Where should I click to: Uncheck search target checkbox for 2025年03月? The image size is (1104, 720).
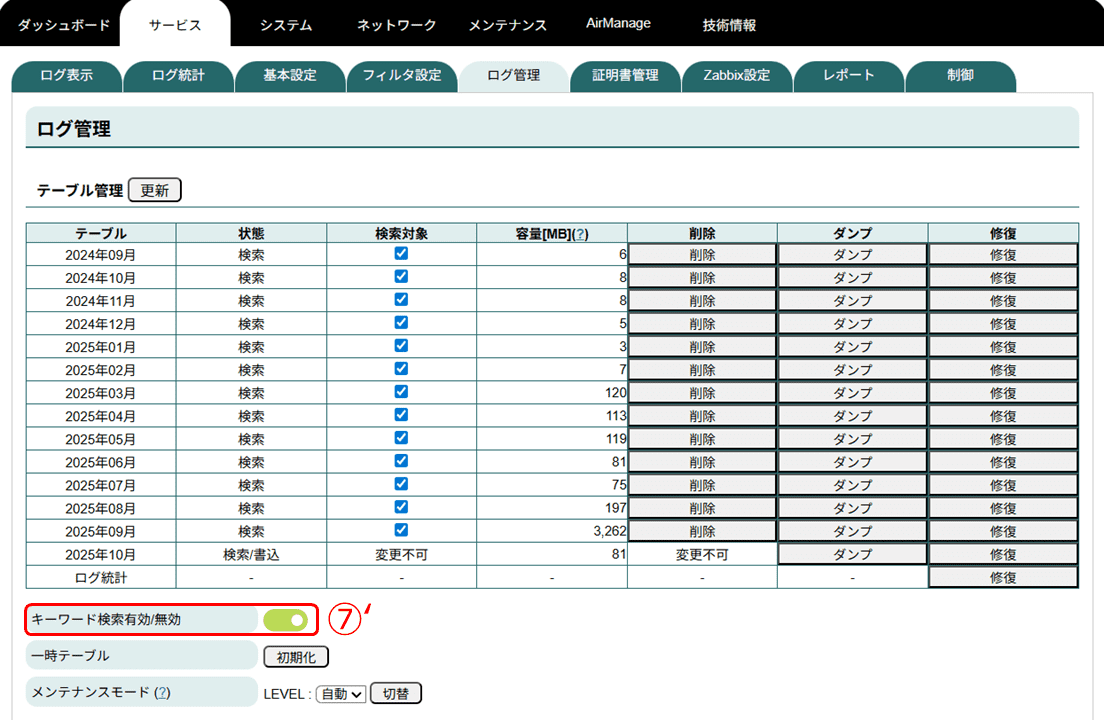[401, 392]
